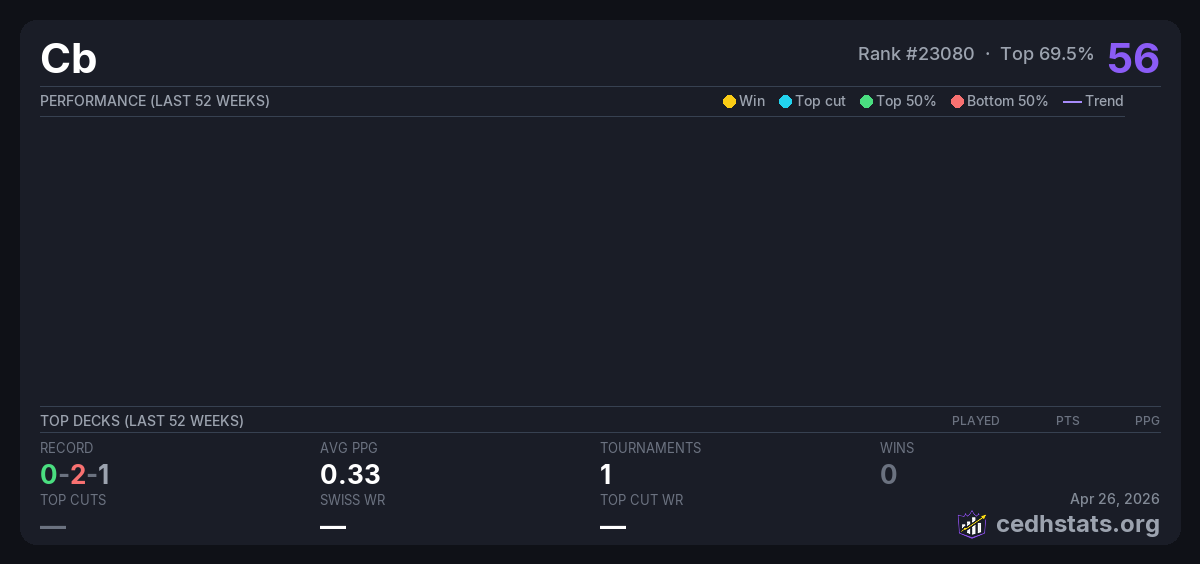The height and width of the screenshot is (564, 1200).
Task: Click the yellow Win legend dot
Action: 729,101
